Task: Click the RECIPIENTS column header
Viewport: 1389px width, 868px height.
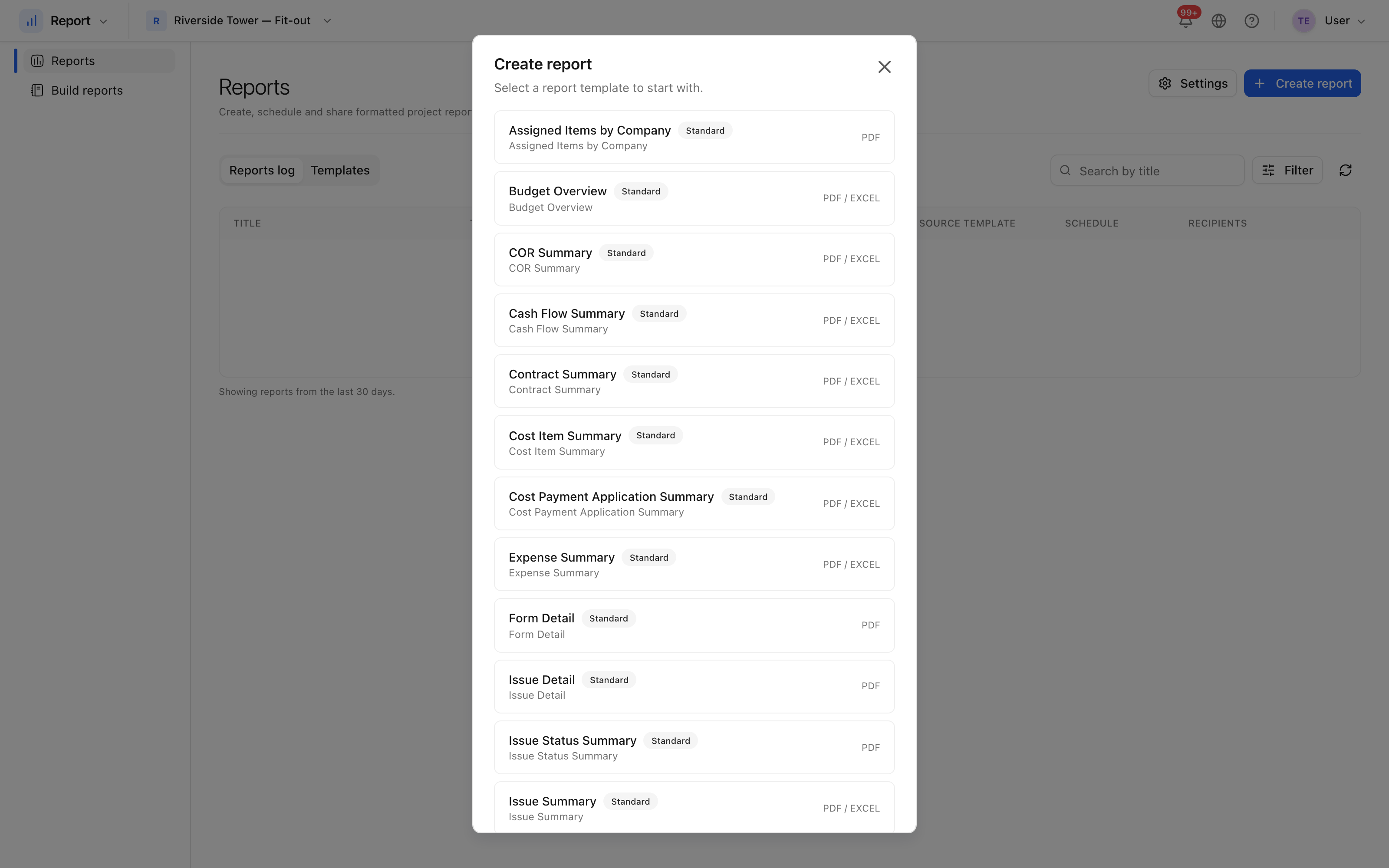Action: [1217, 224]
